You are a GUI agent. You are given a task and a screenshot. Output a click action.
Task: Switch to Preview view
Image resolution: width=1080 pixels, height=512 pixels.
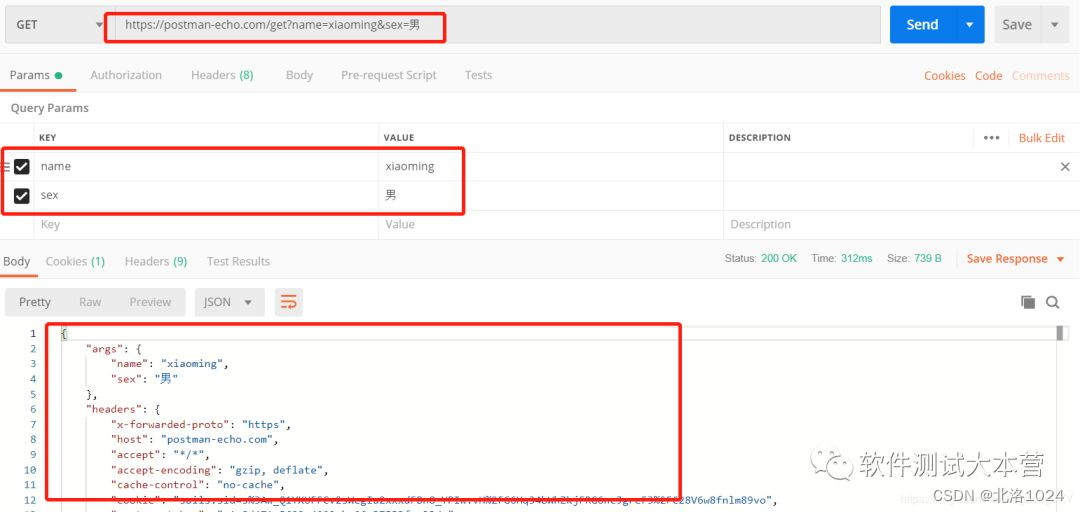click(150, 302)
